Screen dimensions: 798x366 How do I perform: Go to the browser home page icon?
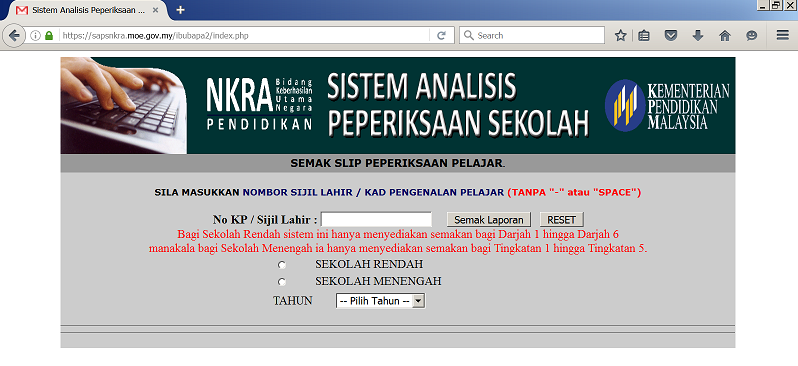725,36
